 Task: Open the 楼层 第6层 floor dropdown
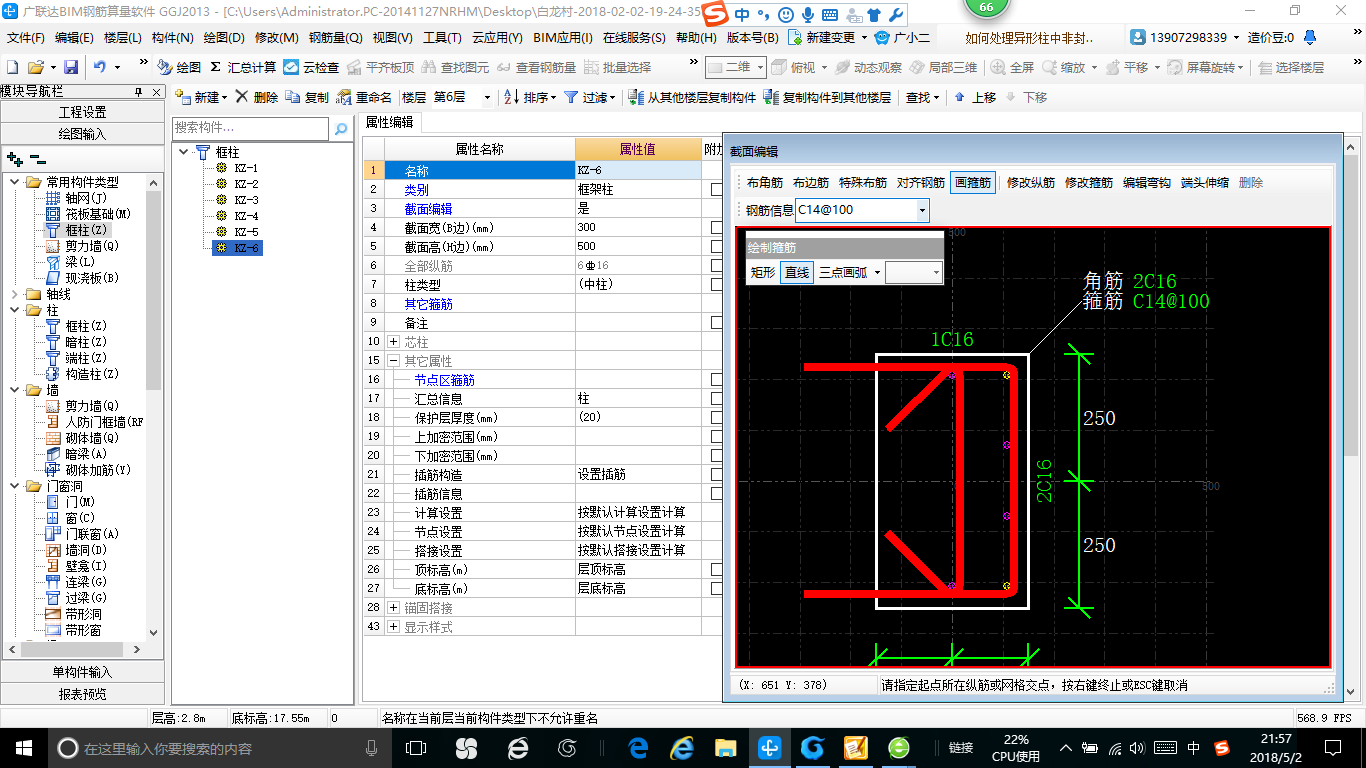tap(487, 97)
